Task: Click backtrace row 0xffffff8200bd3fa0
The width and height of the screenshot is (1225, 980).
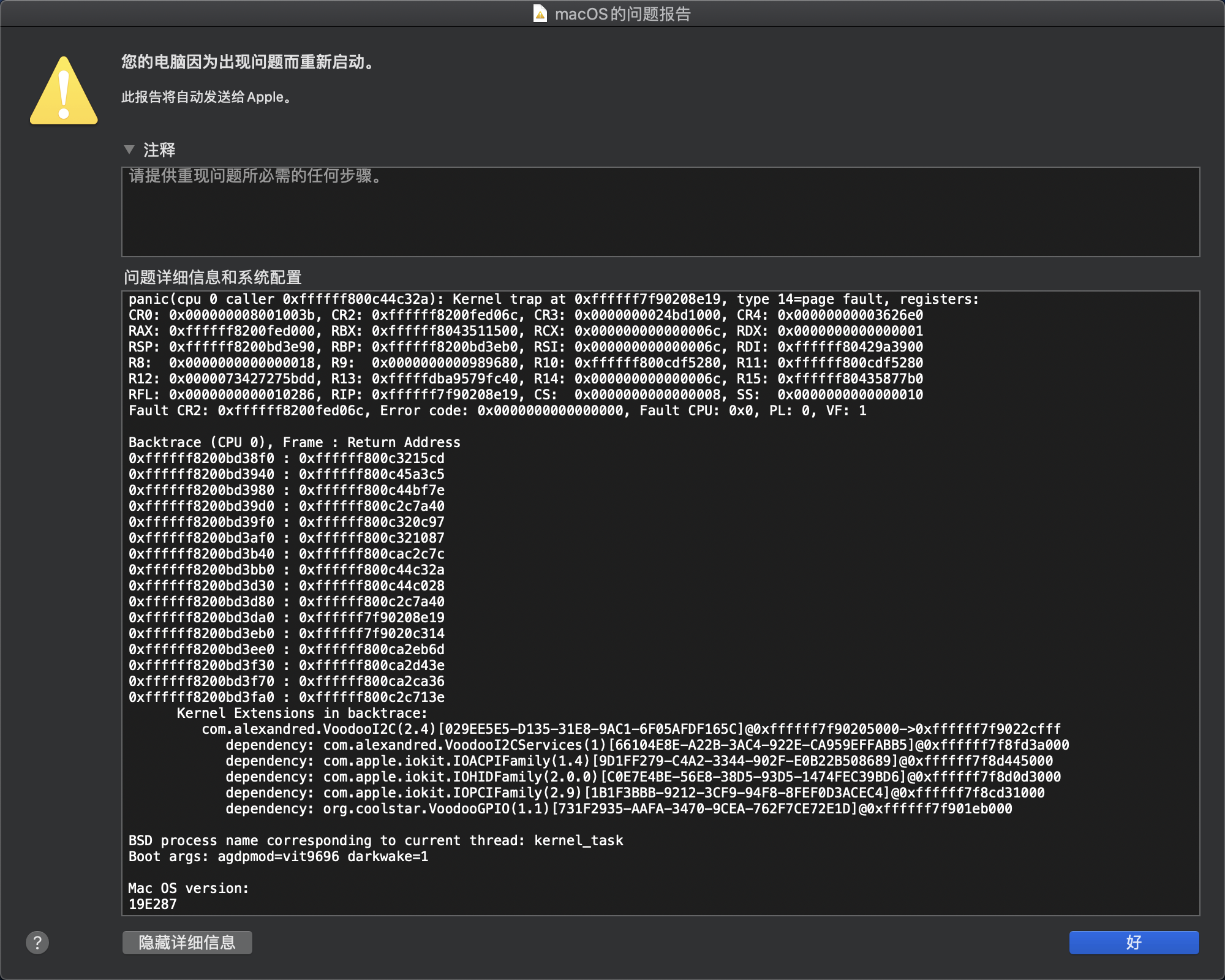Action: (x=287, y=697)
